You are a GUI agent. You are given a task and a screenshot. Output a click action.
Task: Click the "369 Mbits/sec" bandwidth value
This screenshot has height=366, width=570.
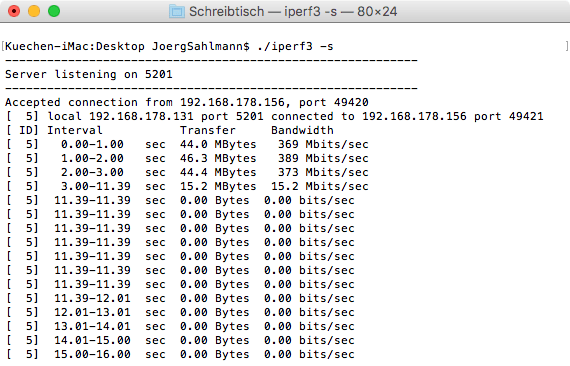(x=323, y=144)
